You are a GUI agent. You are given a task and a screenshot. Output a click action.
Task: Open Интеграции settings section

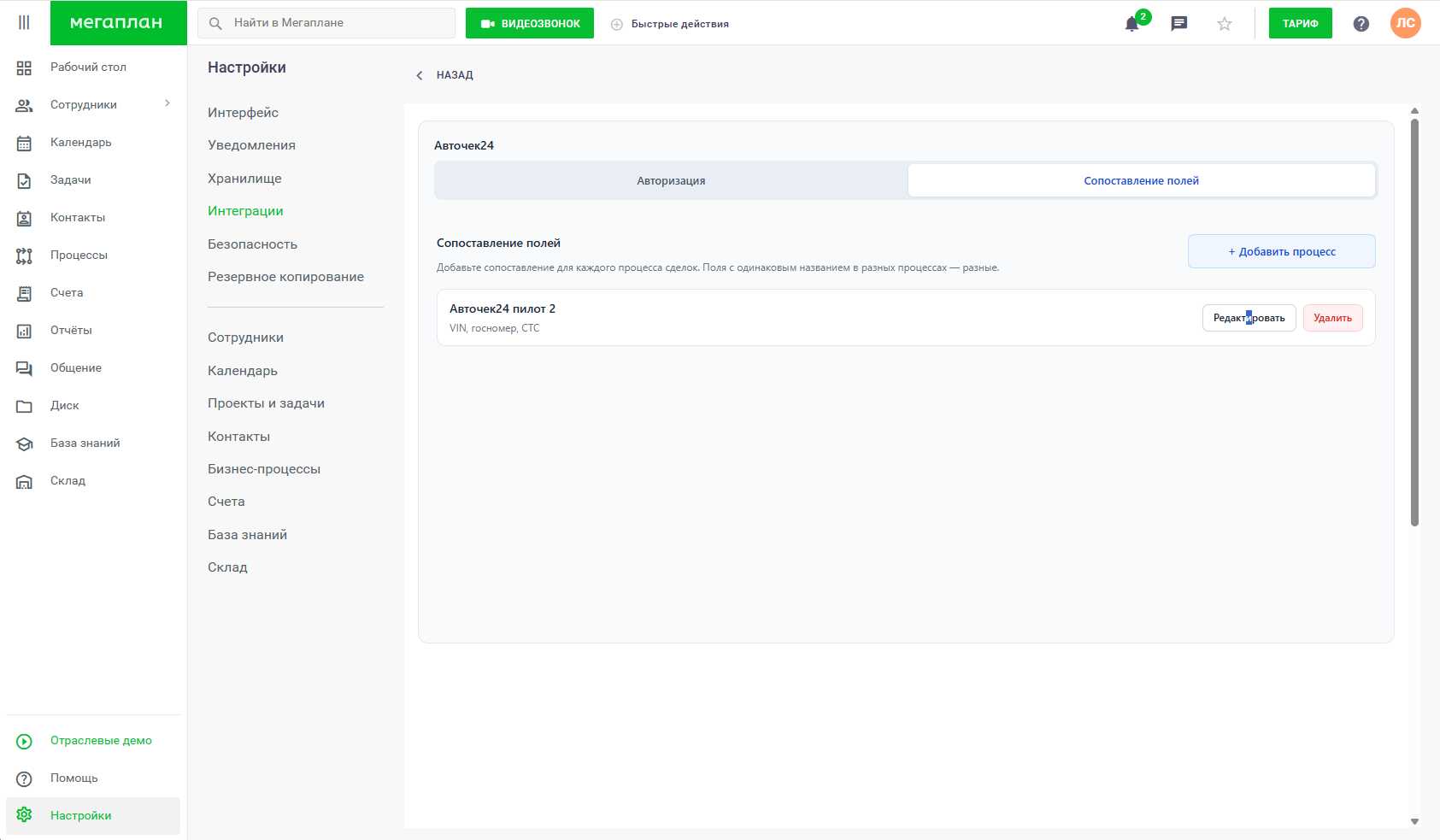click(x=245, y=211)
